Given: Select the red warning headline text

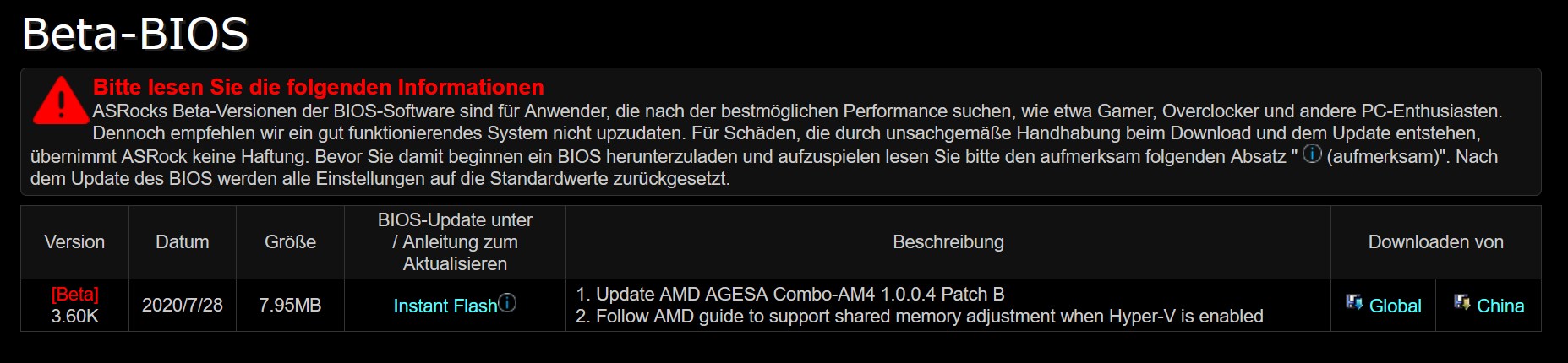Looking at the screenshot, I should [x=319, y=87].
